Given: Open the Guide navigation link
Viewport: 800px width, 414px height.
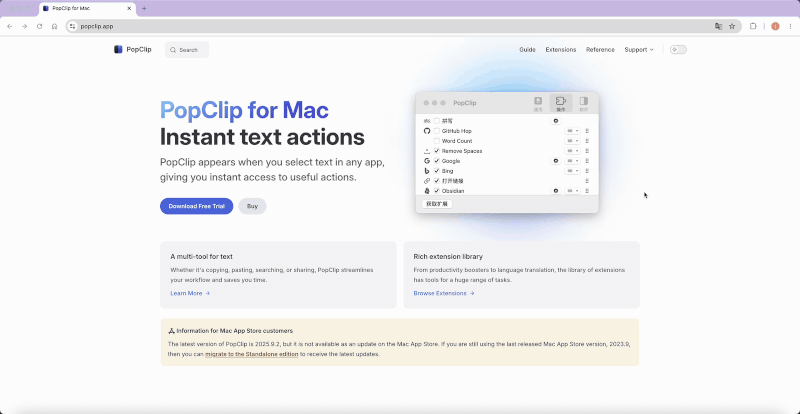Looking at the screenshot, I should pos(527,50).
